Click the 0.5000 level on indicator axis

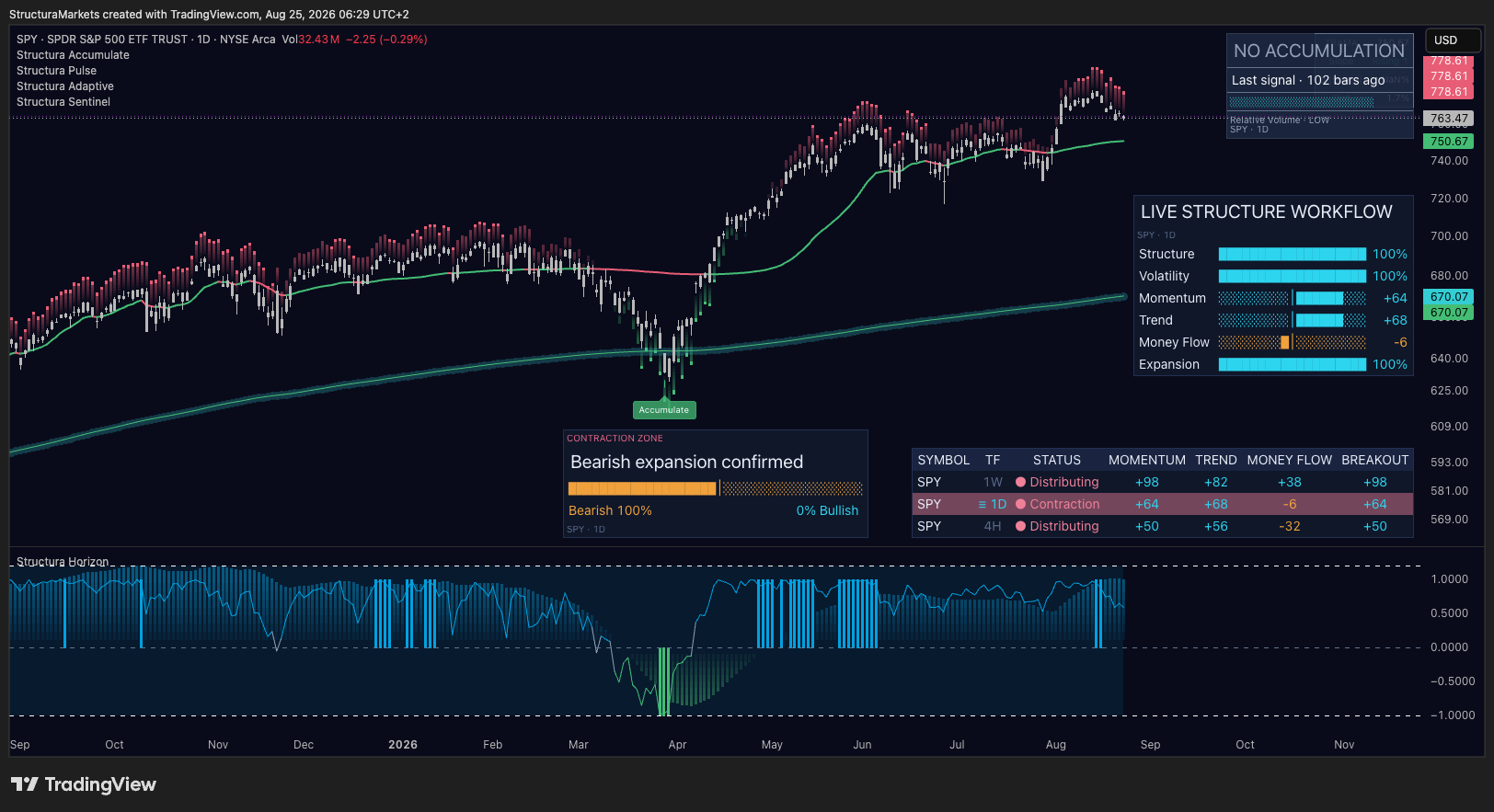[x=1450, y=613]
